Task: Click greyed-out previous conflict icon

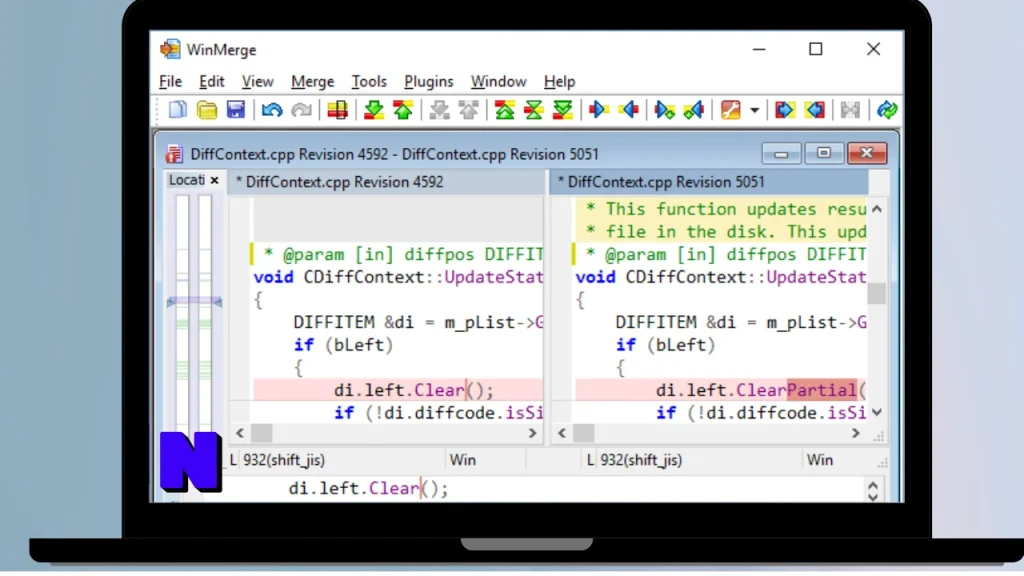Action: [x=469, y=110]
